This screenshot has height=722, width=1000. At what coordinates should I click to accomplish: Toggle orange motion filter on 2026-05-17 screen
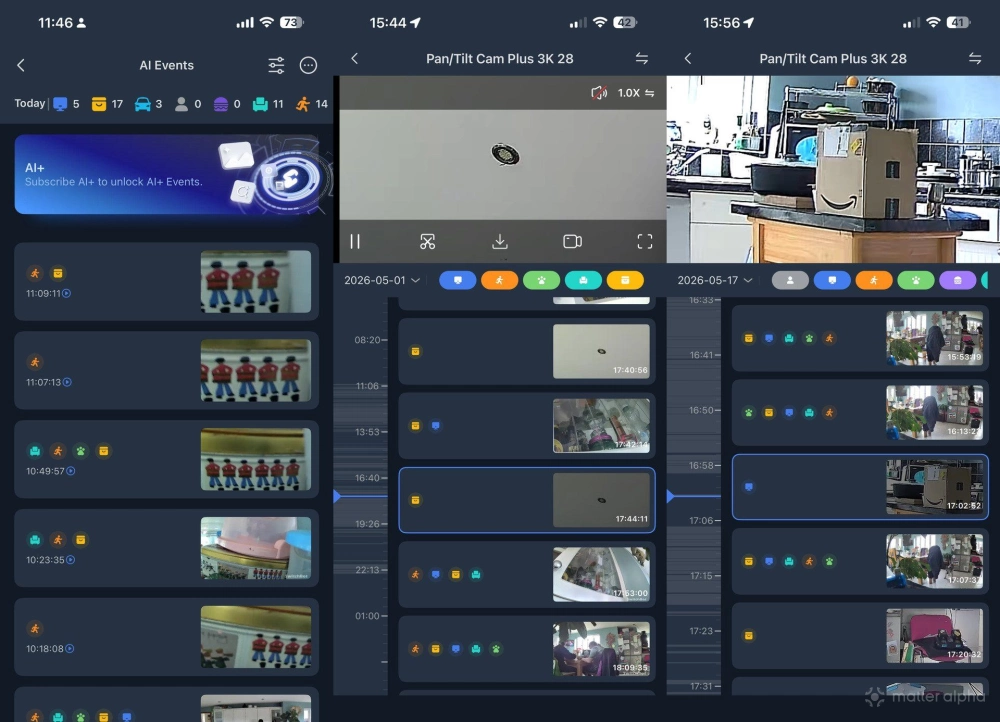(x=874, y=280)
